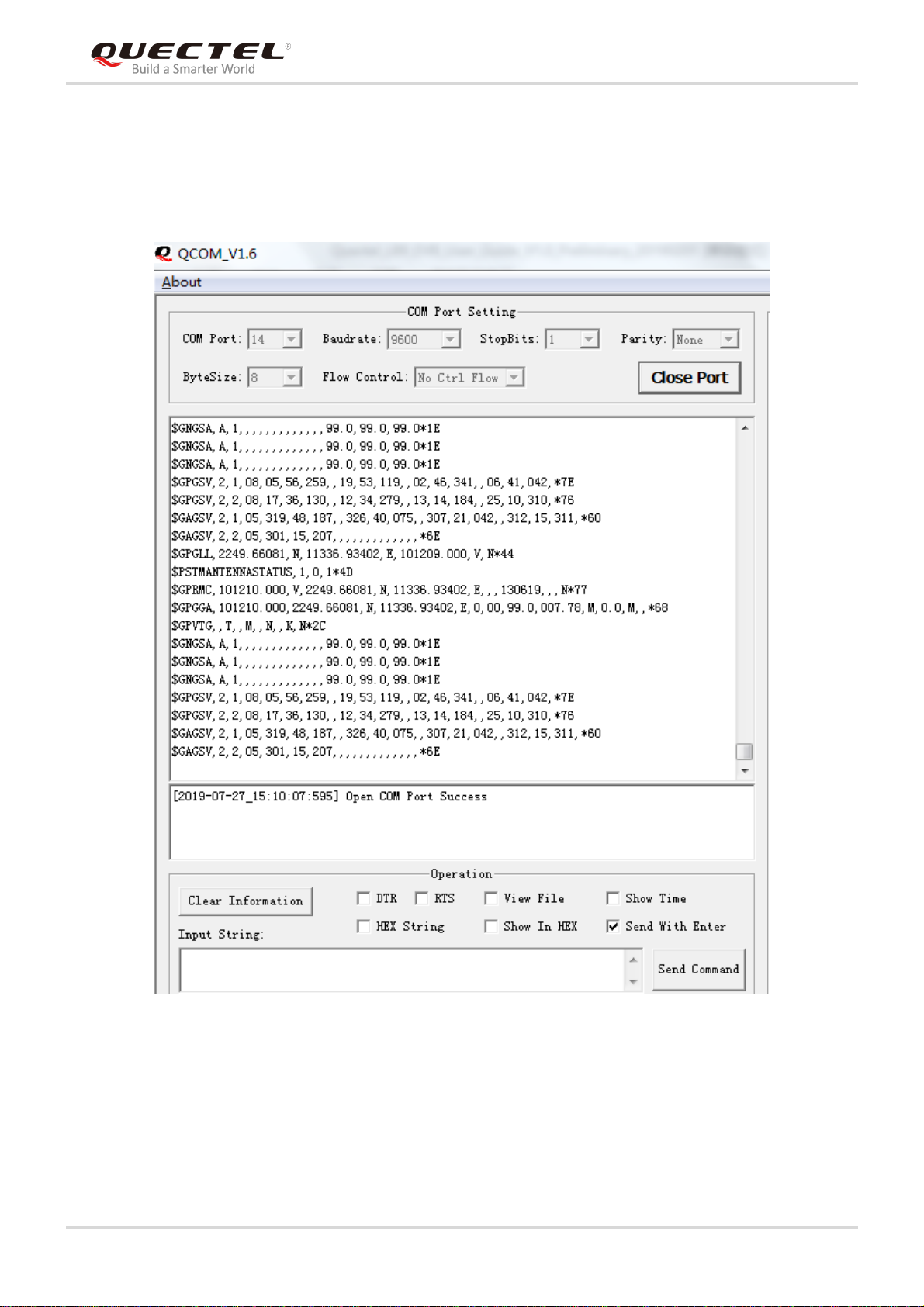Click the Send Command button
This screenshot has width=924, height=1307.
coord(698,970)
